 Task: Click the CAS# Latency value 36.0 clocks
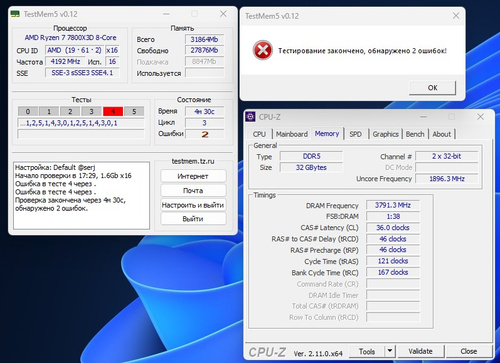tap(393, 228)
